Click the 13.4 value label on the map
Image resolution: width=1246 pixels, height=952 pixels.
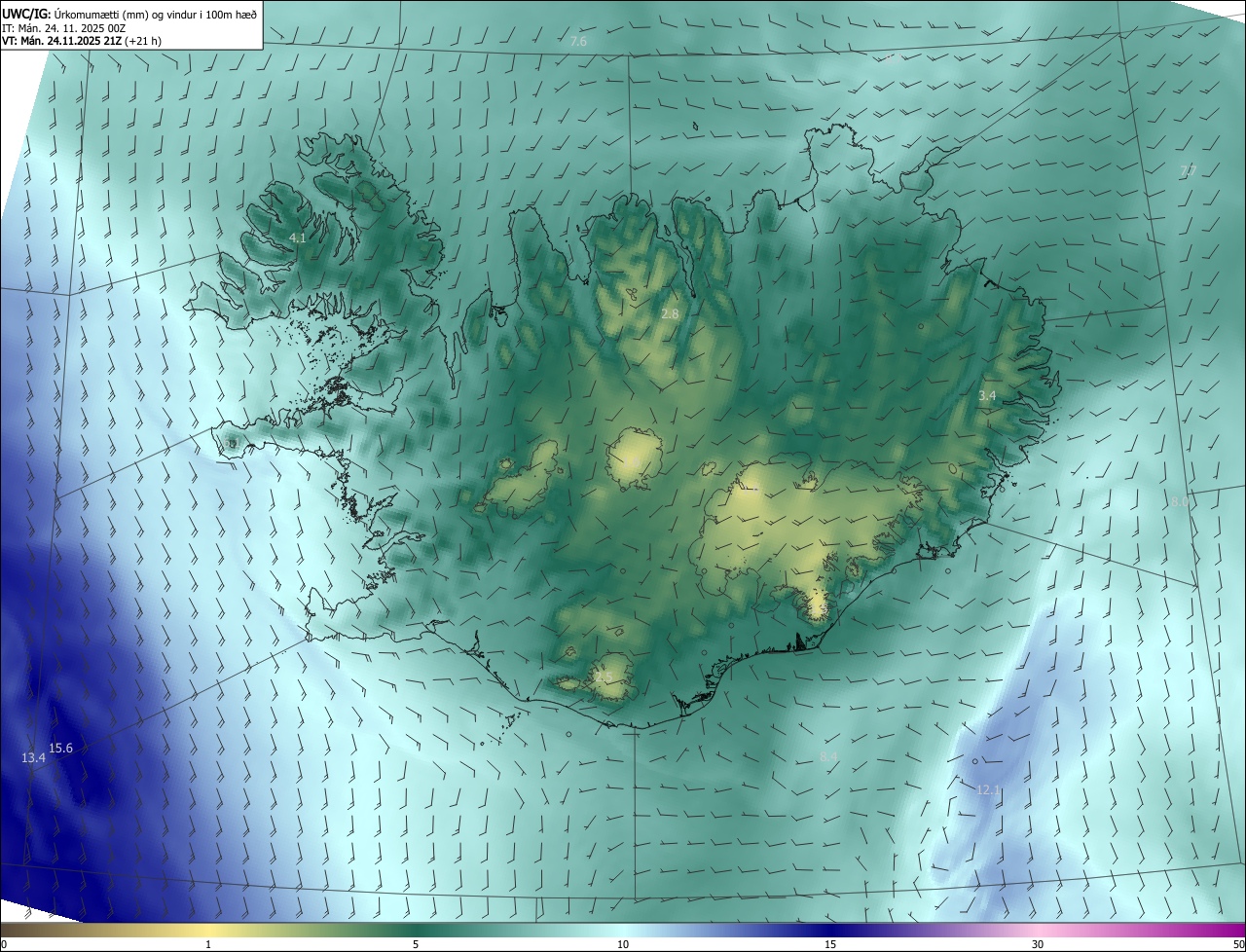[x=34, y=757]
